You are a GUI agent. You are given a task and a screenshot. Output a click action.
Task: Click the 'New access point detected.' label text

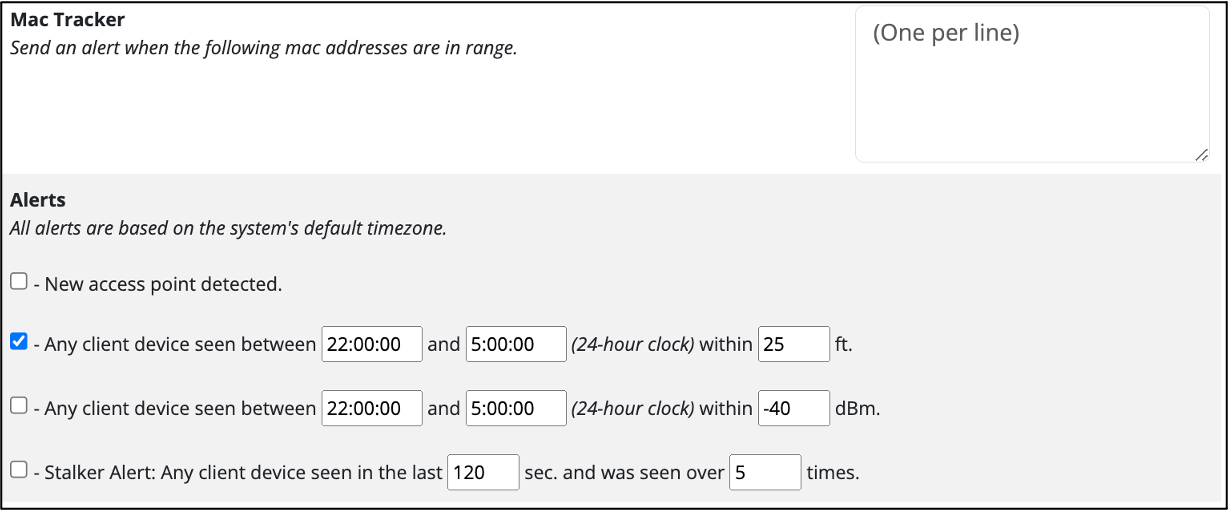[164, 284]
